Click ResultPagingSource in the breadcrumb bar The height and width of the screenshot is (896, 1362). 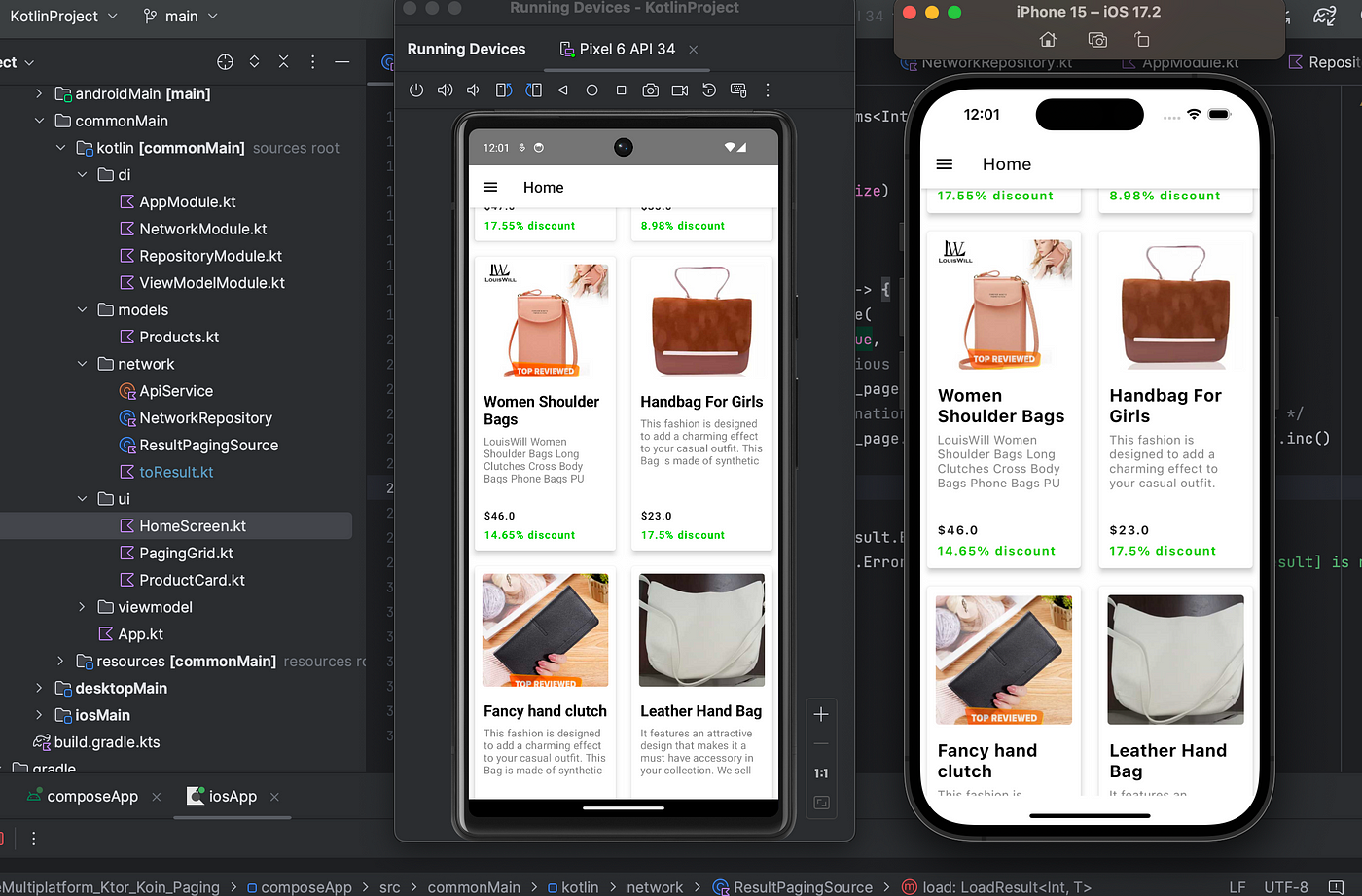point(802,887)
